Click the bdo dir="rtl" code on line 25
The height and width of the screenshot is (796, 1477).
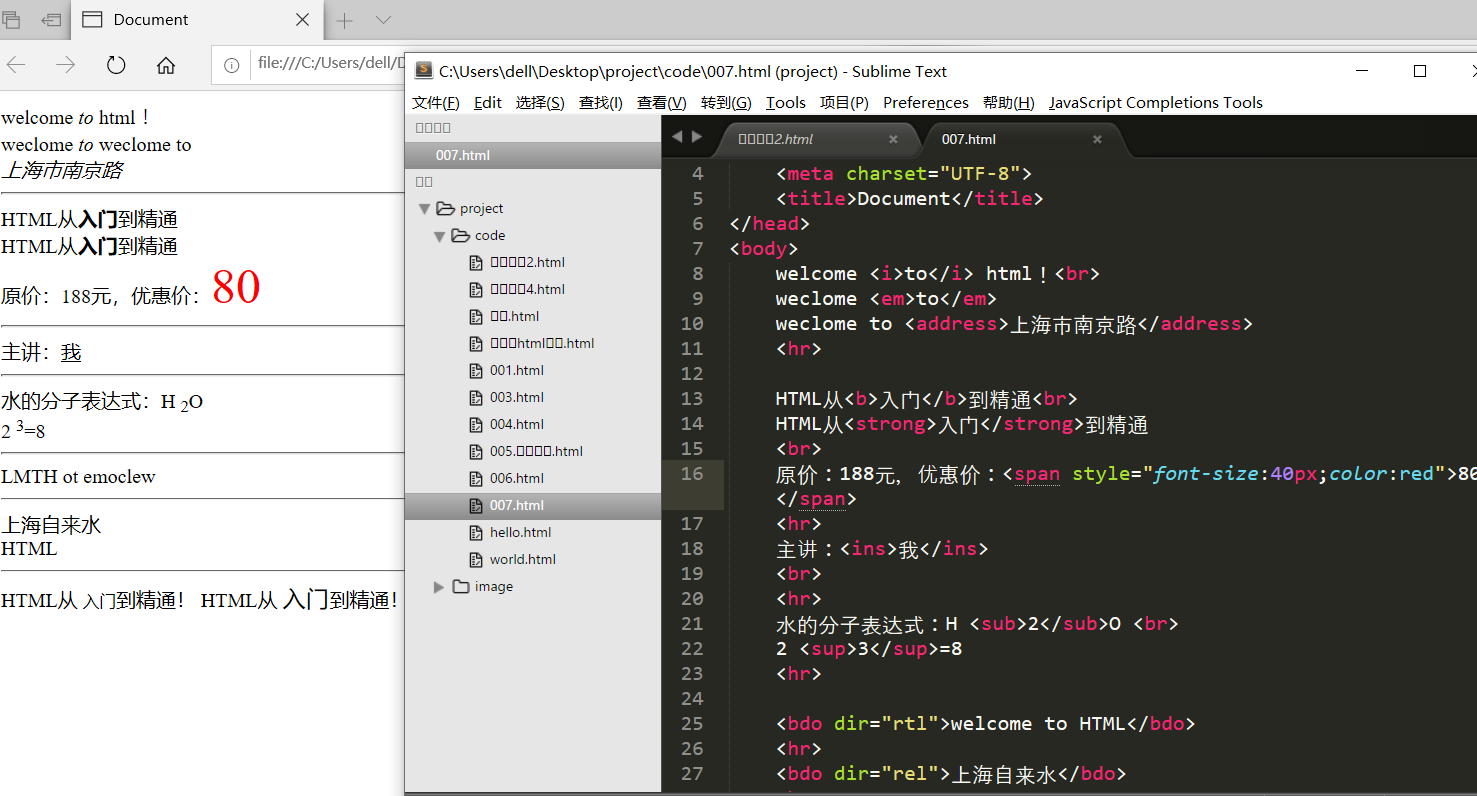pyautogui.click(x=863, y=724)
